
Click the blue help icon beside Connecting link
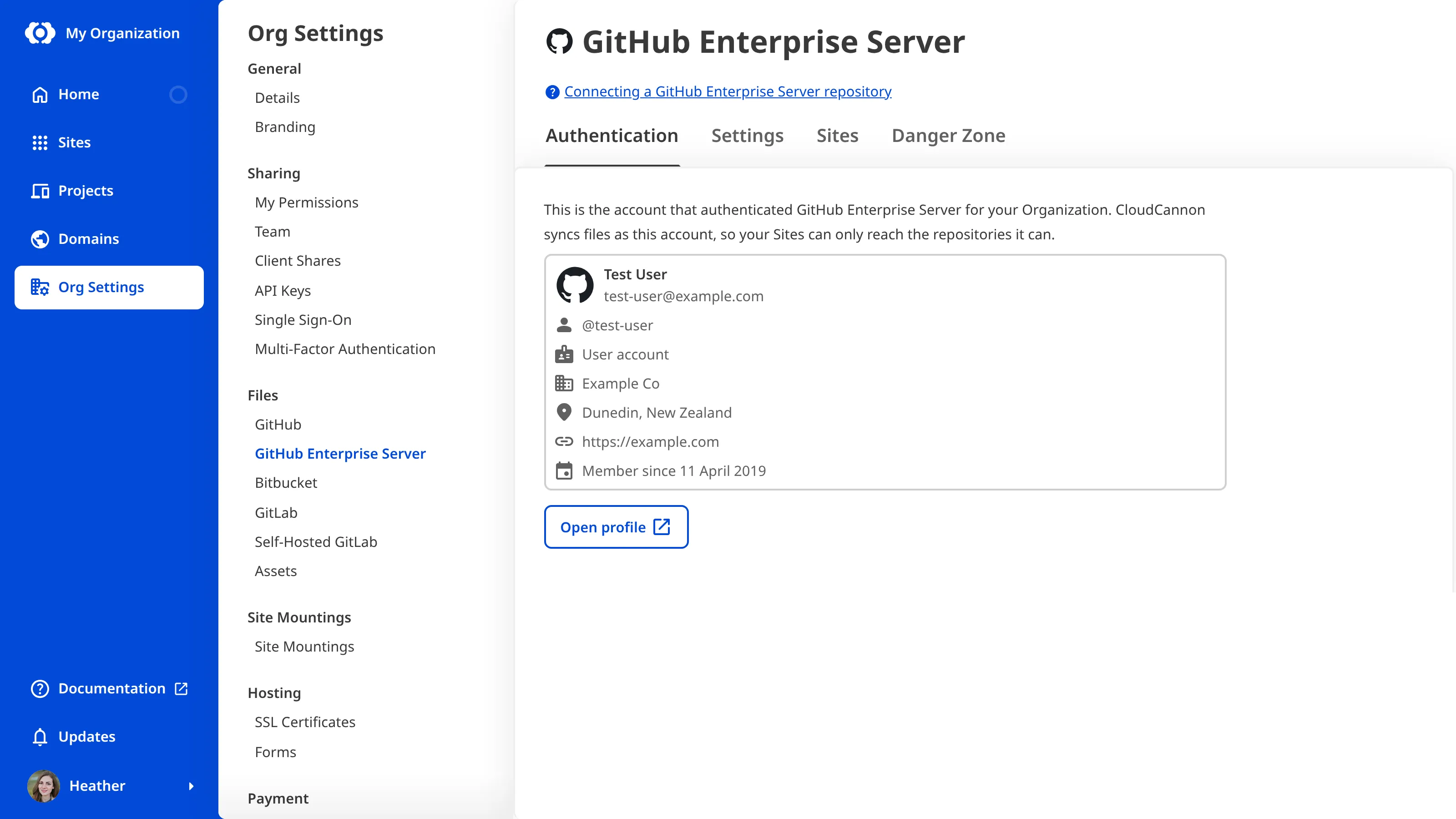tap(552, 91)
